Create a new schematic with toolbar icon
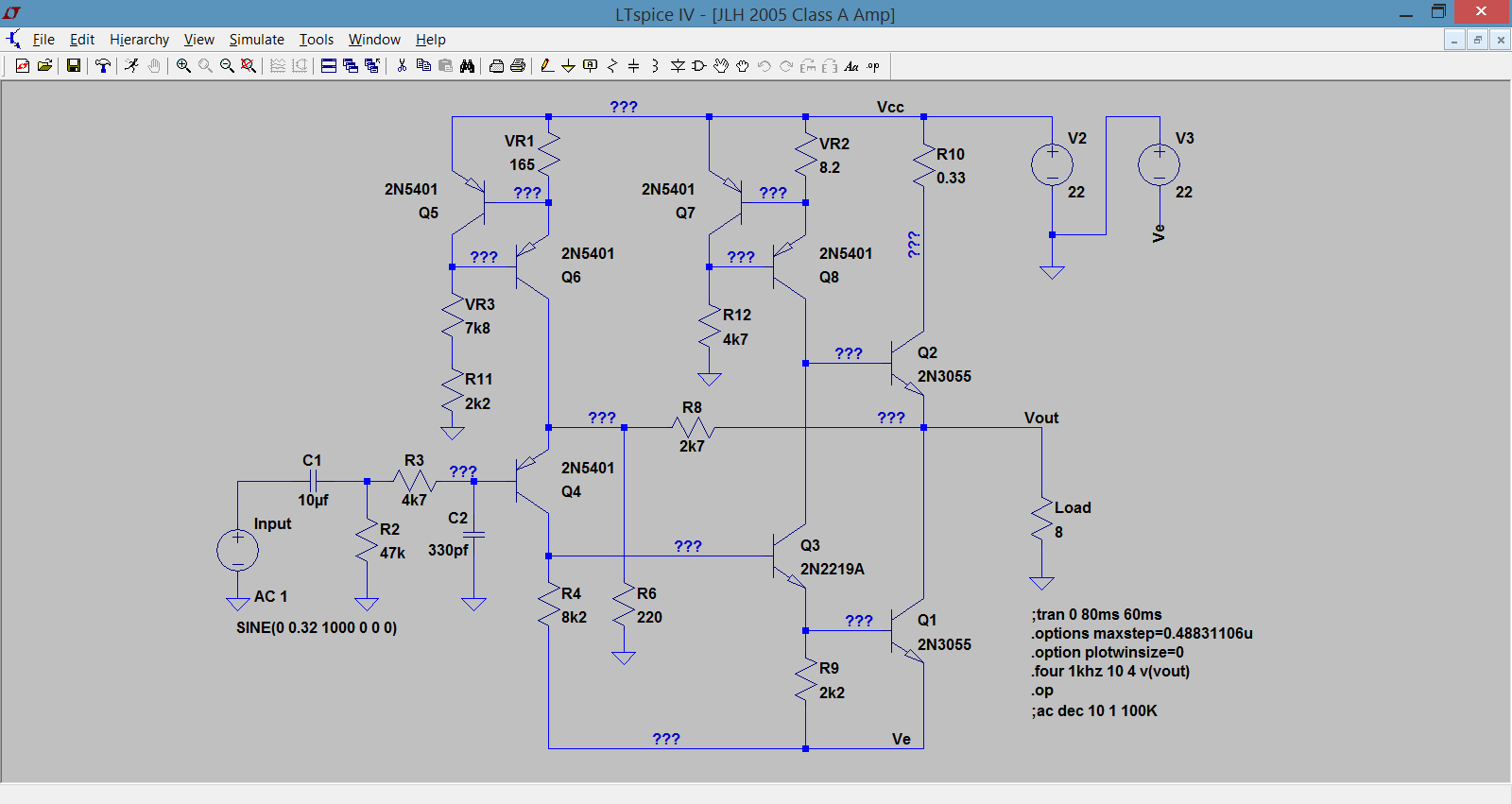 coord(22,66)
